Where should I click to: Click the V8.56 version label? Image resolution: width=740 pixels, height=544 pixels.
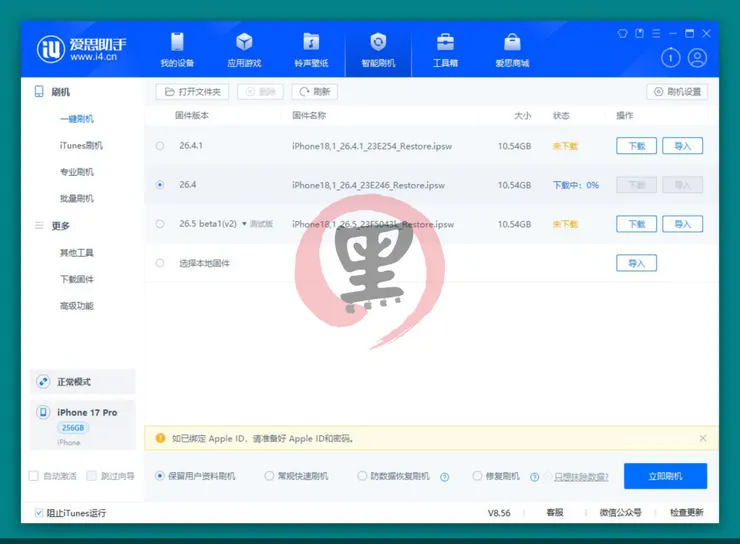click(x=499, y=513)
